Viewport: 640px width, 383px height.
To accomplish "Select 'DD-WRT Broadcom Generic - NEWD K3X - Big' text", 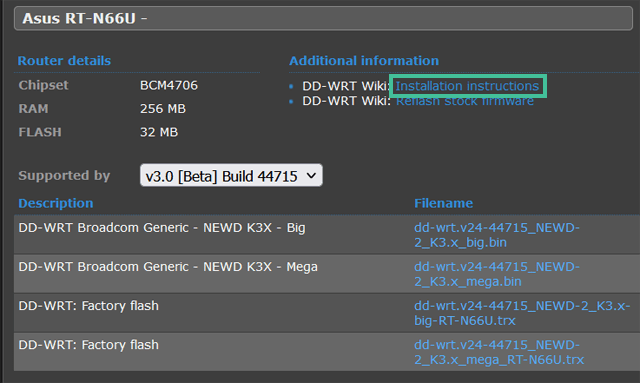I will [162, 227].
